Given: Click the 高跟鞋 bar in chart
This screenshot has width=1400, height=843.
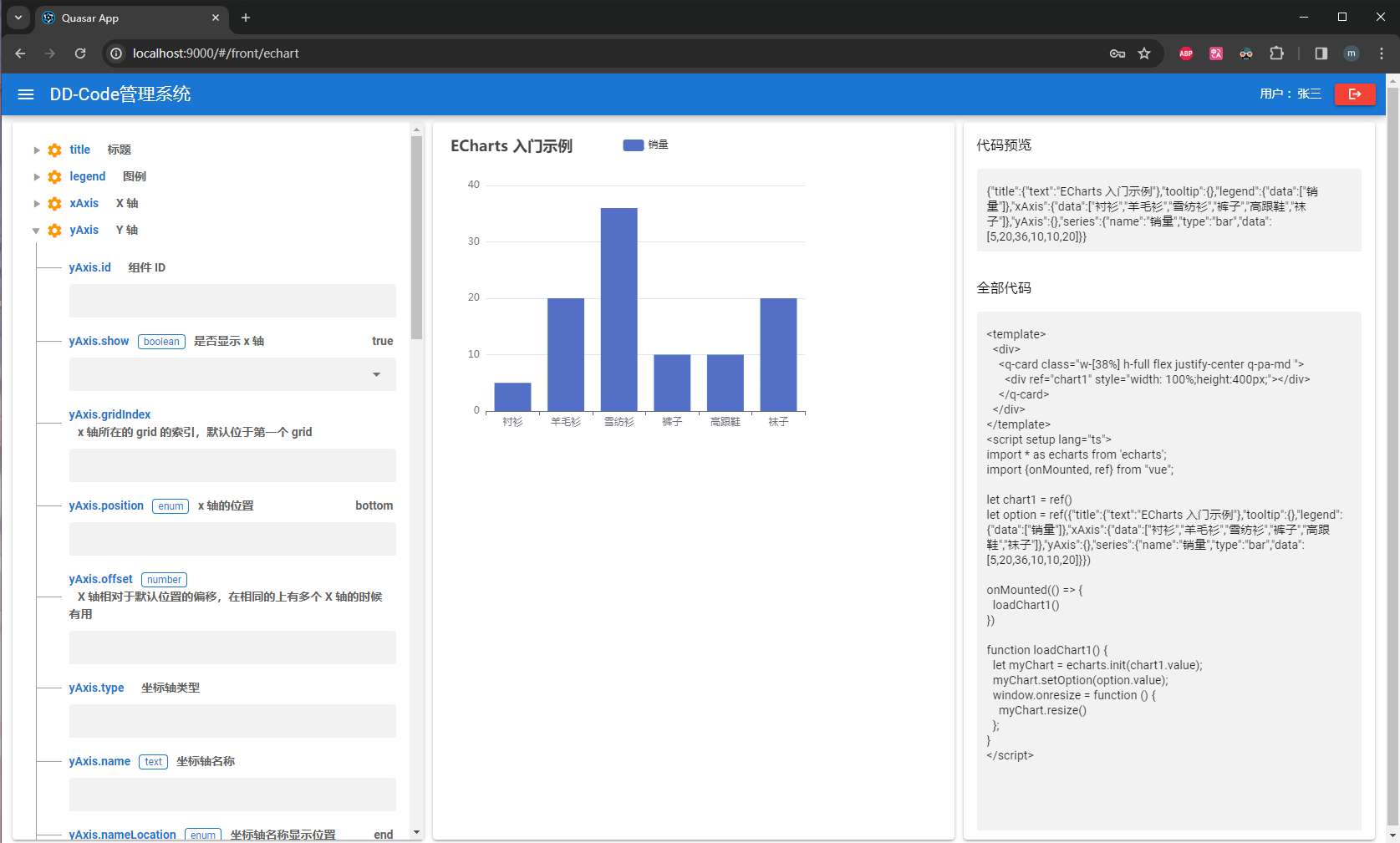Looking at the screenshot, I should [725, 383].
